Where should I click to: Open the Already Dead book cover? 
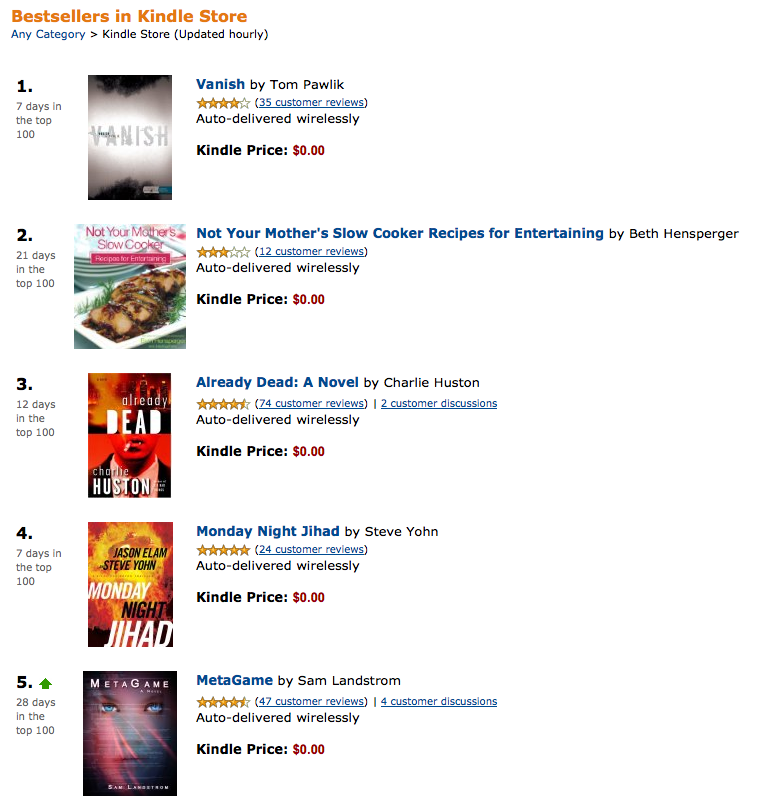(130, 435)
